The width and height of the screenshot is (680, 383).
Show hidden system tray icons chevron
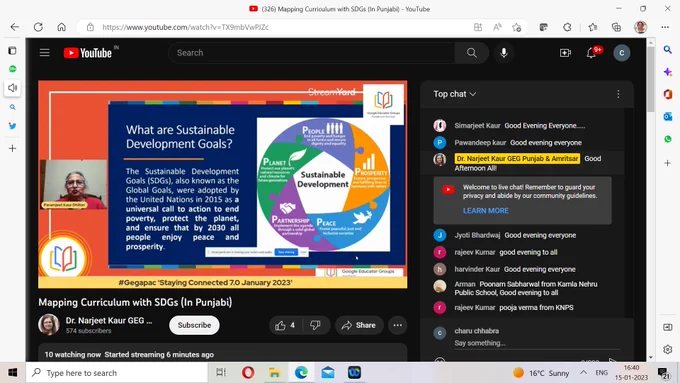pyautogui.click(x=584, y=373)
